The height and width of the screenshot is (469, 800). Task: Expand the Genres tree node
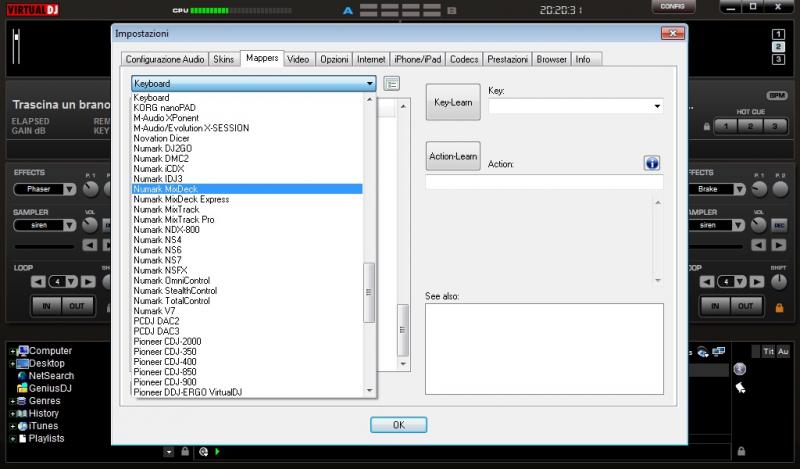[12, 401]
